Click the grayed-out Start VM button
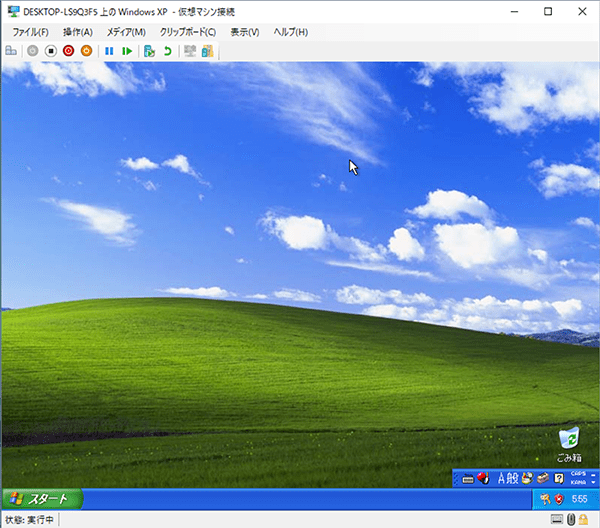The width and height of the screenshot is (600, 528). (x=33, y=51)
